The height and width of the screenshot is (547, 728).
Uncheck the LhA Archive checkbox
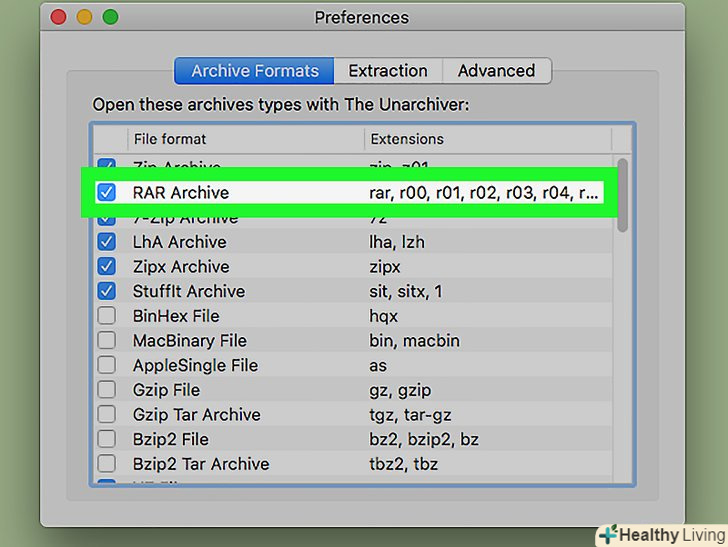tap(106, 242)
